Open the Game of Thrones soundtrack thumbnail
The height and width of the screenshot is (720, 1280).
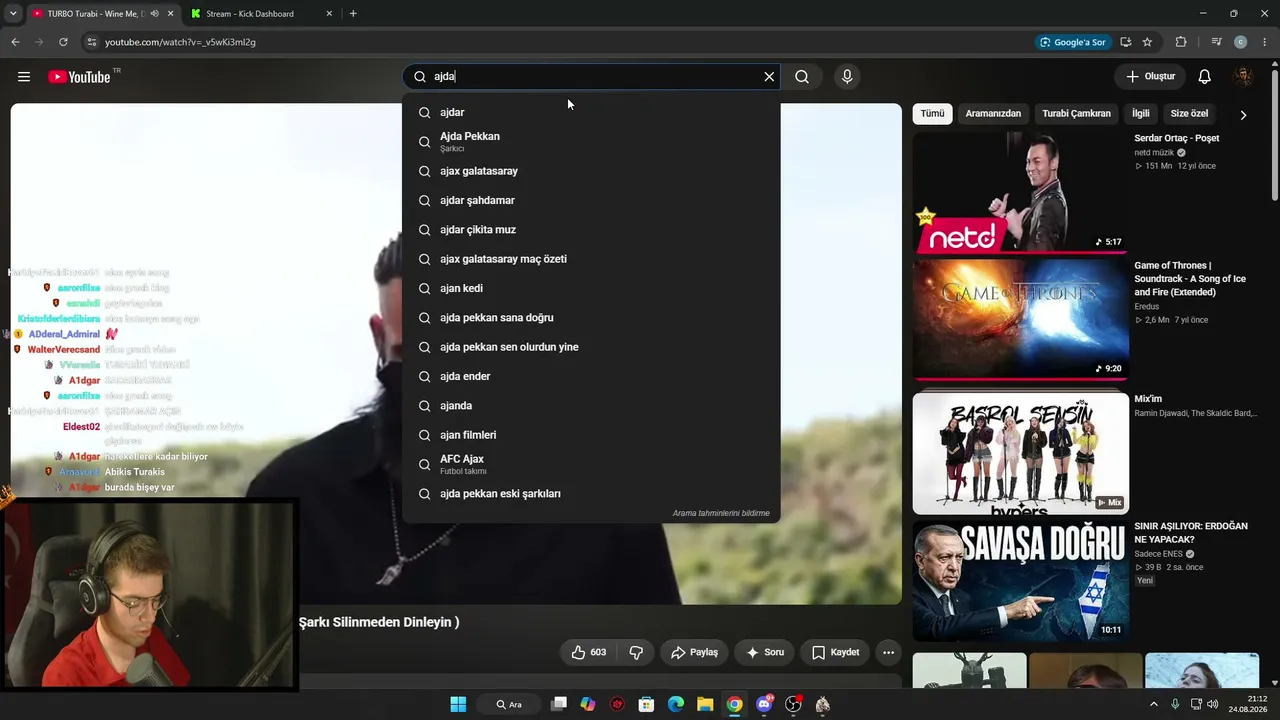[1020, 319]
